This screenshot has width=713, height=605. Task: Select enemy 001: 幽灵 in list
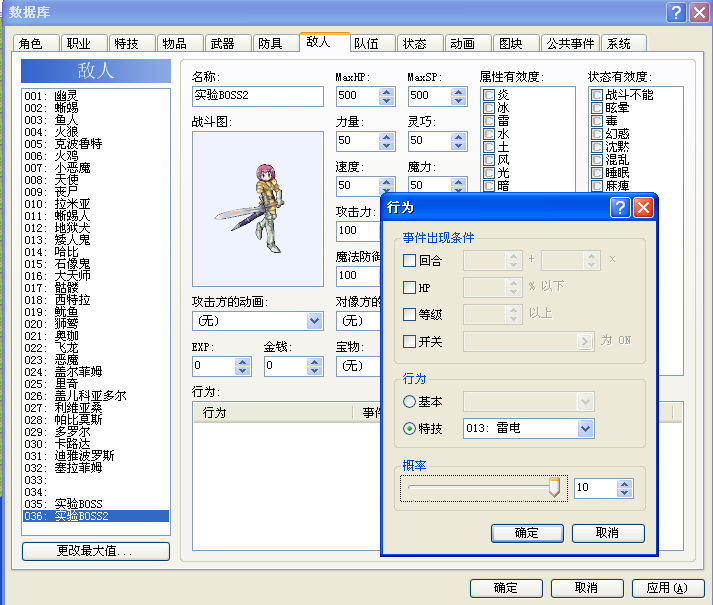point(95,96)
